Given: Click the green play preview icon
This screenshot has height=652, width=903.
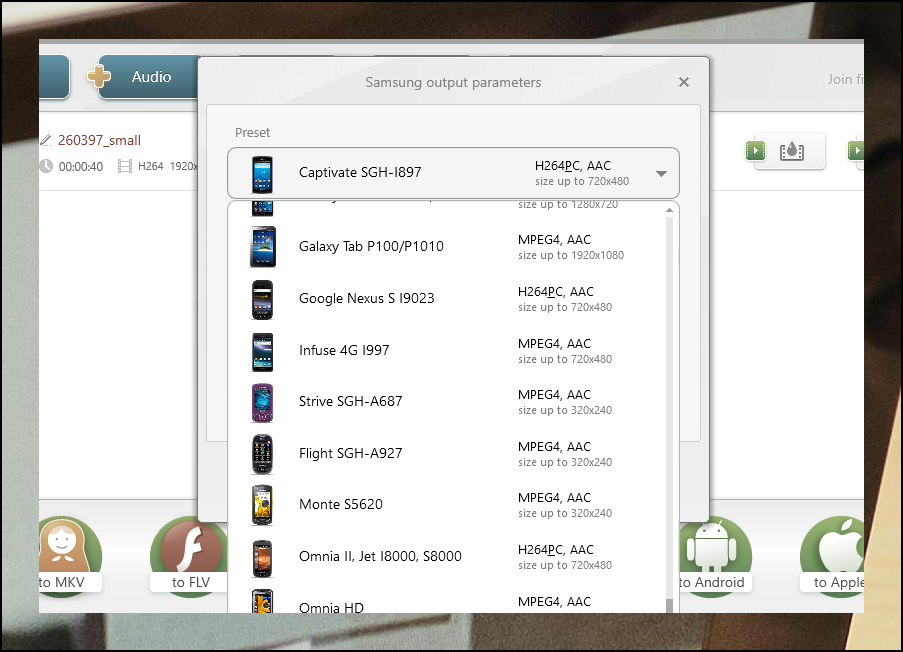Looking at the screenshot, I should click(756, 151).
